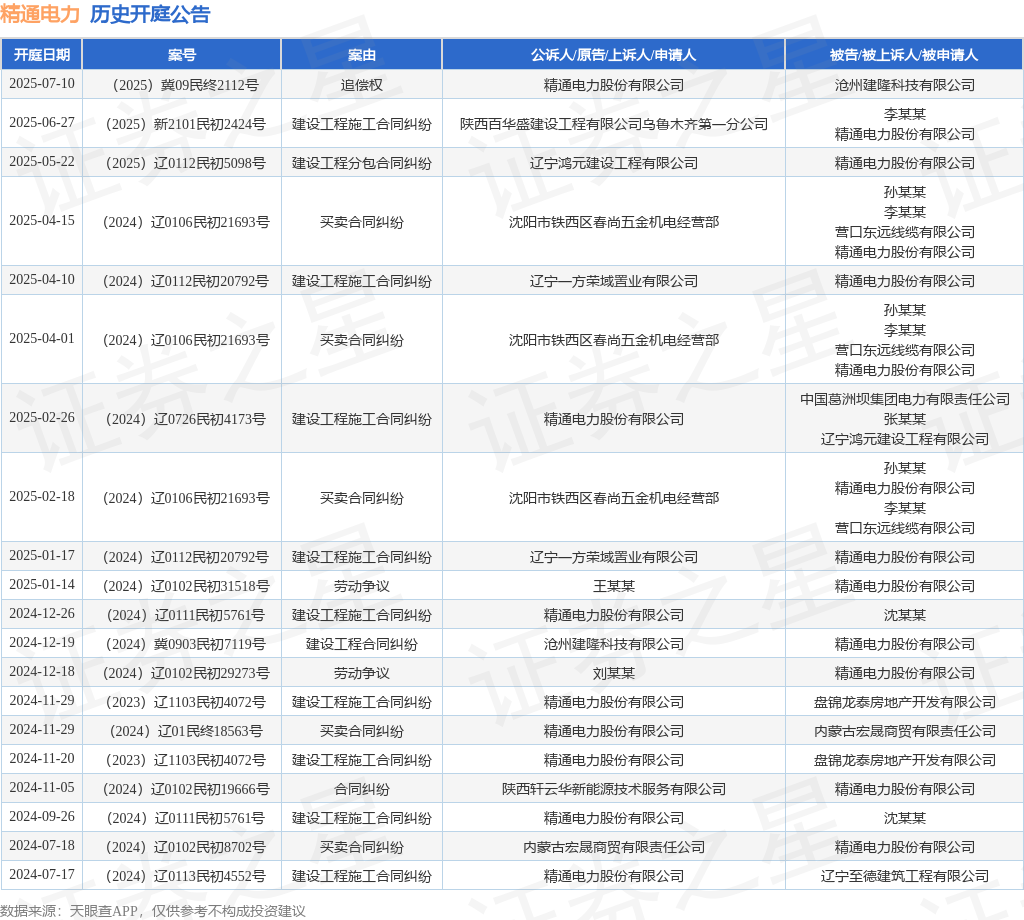Viewport: 1024px width, 920px height.
Task: Click case number (2025)新2101民初2424号
Action: point(182,124)
